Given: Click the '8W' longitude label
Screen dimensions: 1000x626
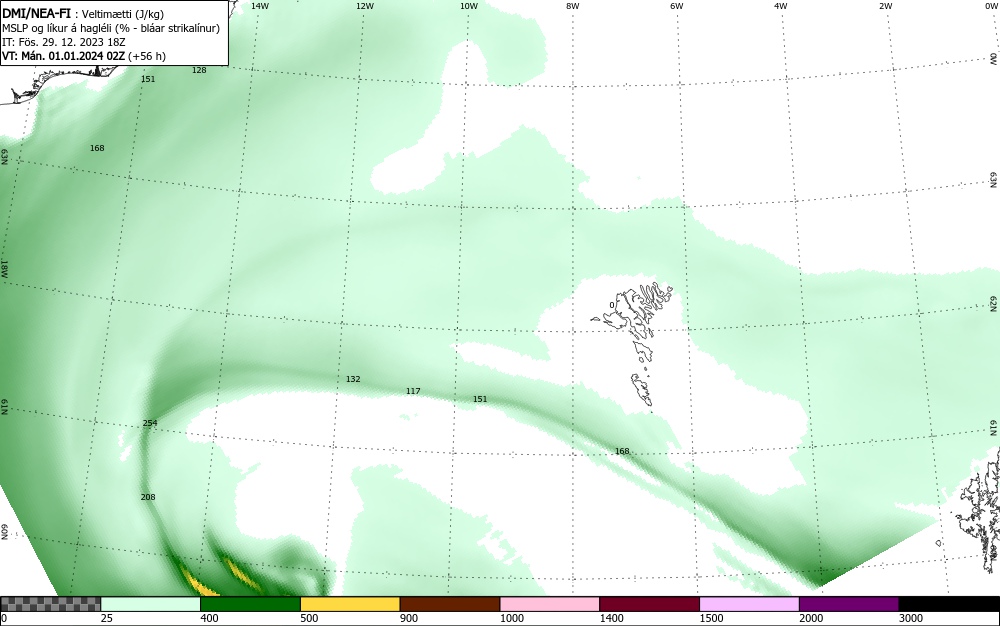Looking at the screenshot, I should tap(573, 6).
